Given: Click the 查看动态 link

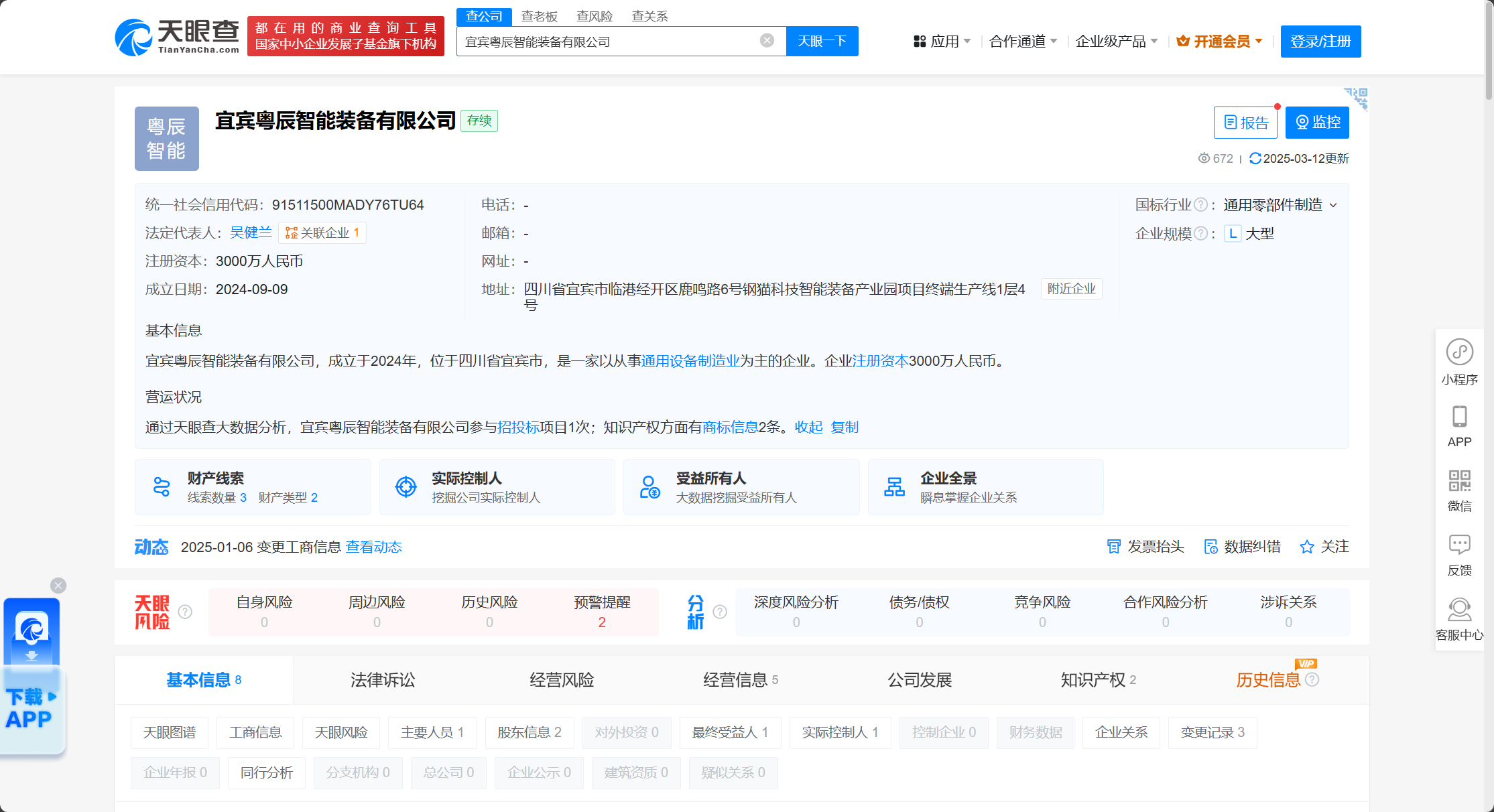Looking at the screenshot, I should (x=374, y=547).
